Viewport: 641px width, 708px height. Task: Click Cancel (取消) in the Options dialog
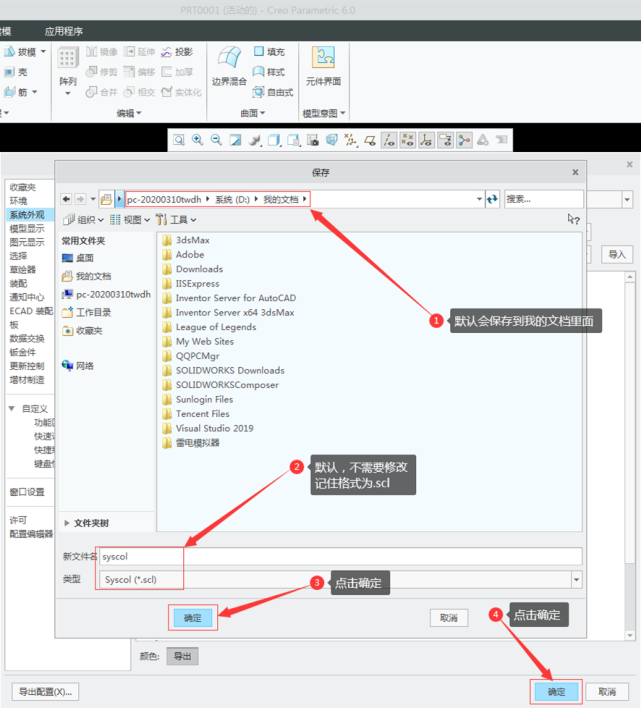click(x=607, y=692)
